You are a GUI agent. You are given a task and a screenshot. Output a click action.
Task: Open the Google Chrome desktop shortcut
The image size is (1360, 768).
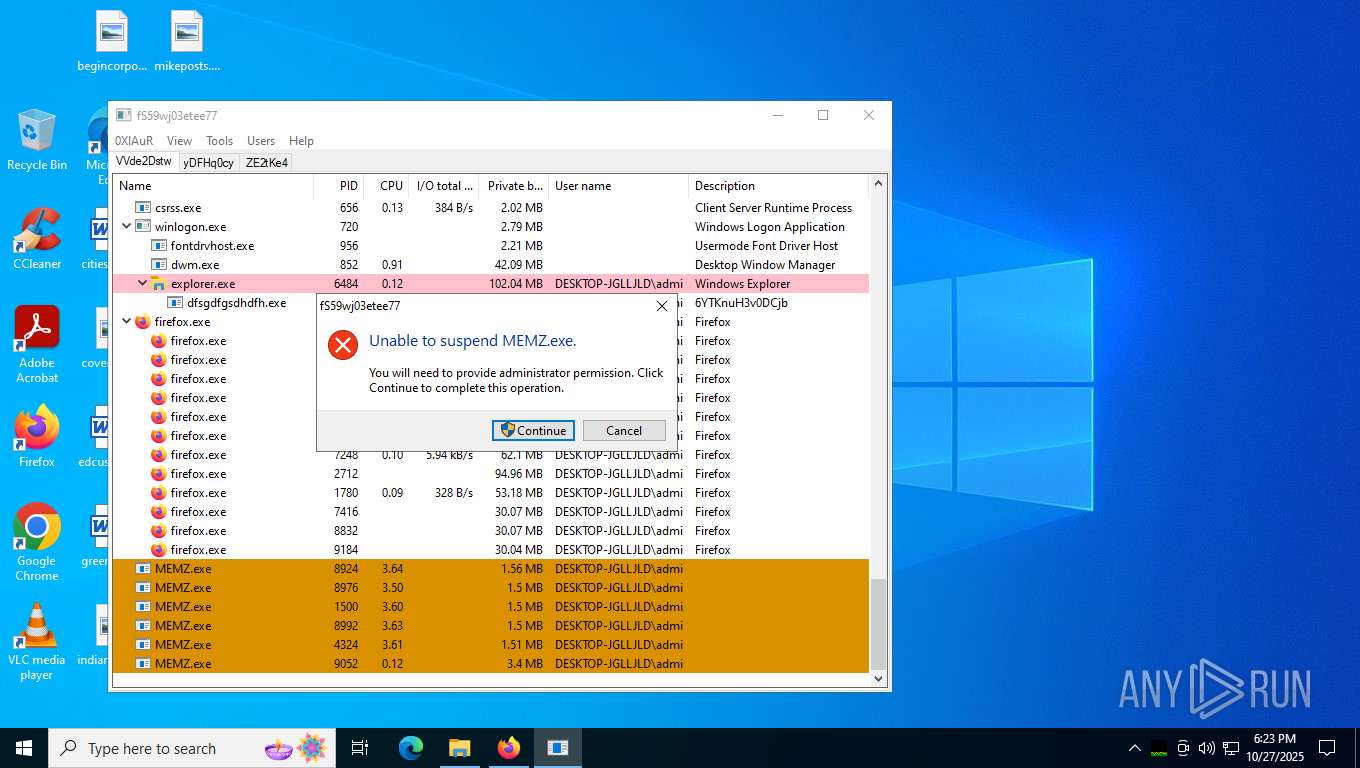coord(37,542)
